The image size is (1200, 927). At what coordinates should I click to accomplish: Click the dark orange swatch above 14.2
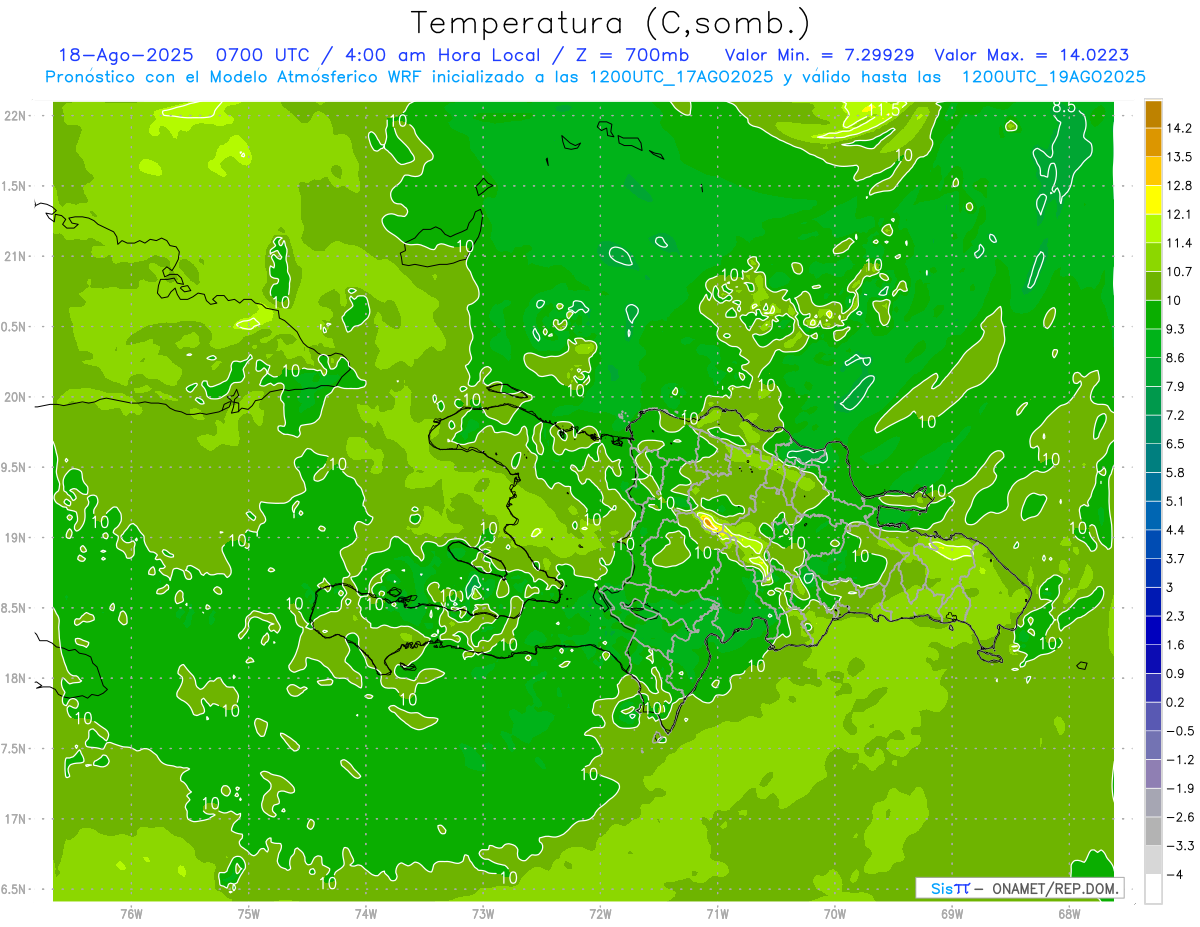1153,114
